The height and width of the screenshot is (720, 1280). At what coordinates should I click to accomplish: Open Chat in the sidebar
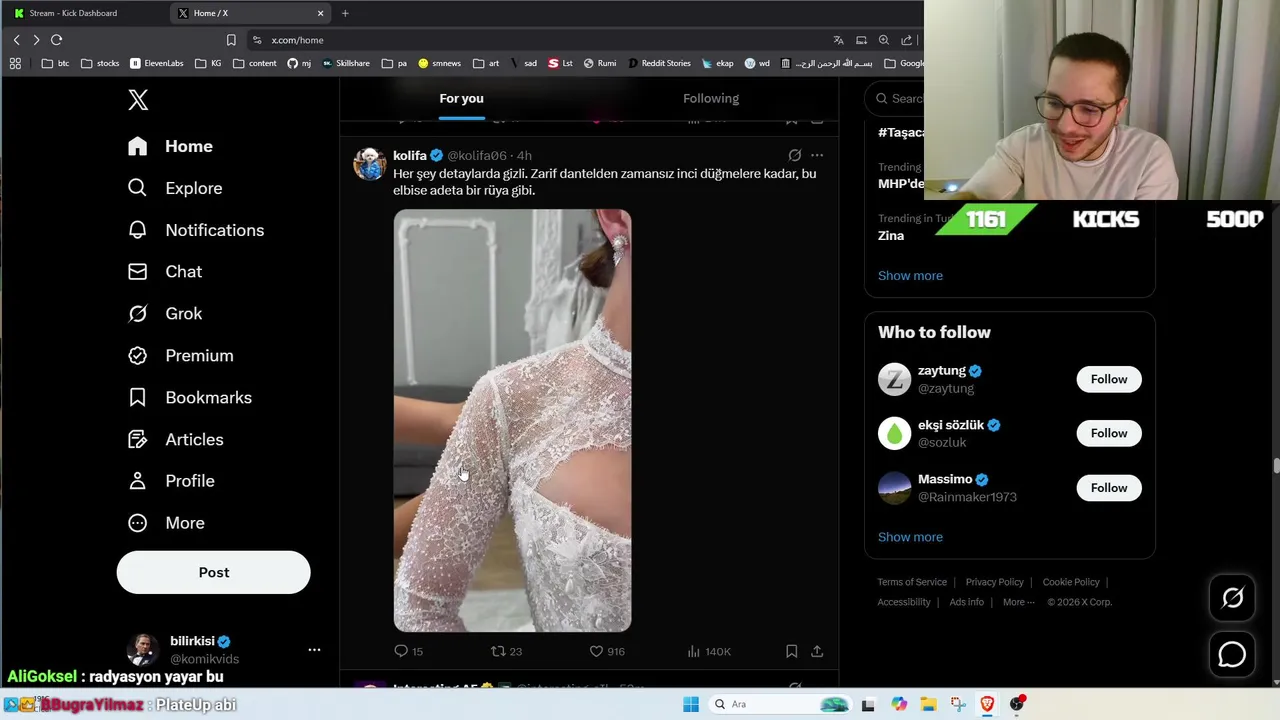165,272
